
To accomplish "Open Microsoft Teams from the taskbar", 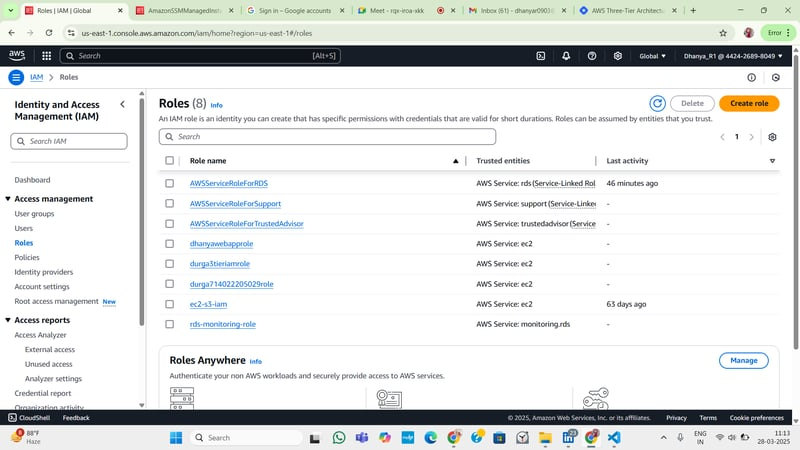I will coord(362,438).
